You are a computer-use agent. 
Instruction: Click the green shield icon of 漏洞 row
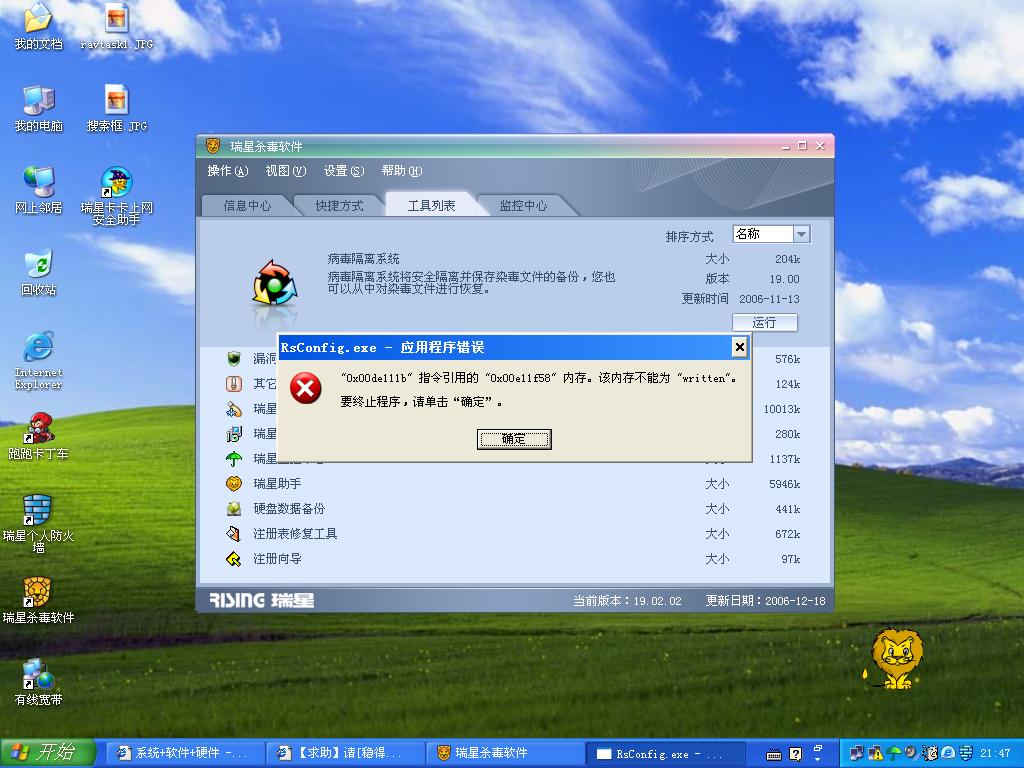coord(234,359)
